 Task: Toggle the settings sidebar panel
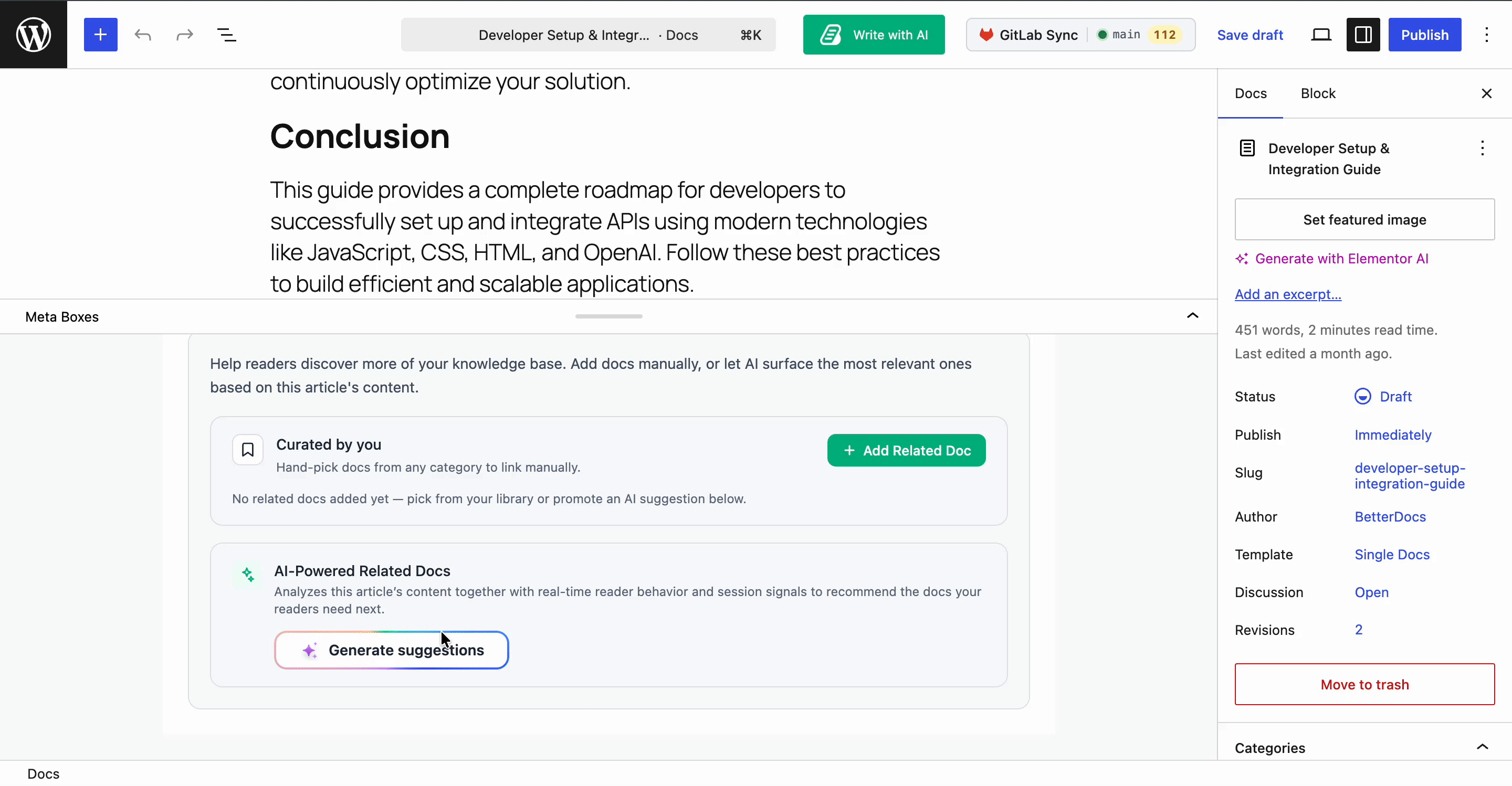click(1363, 35)
